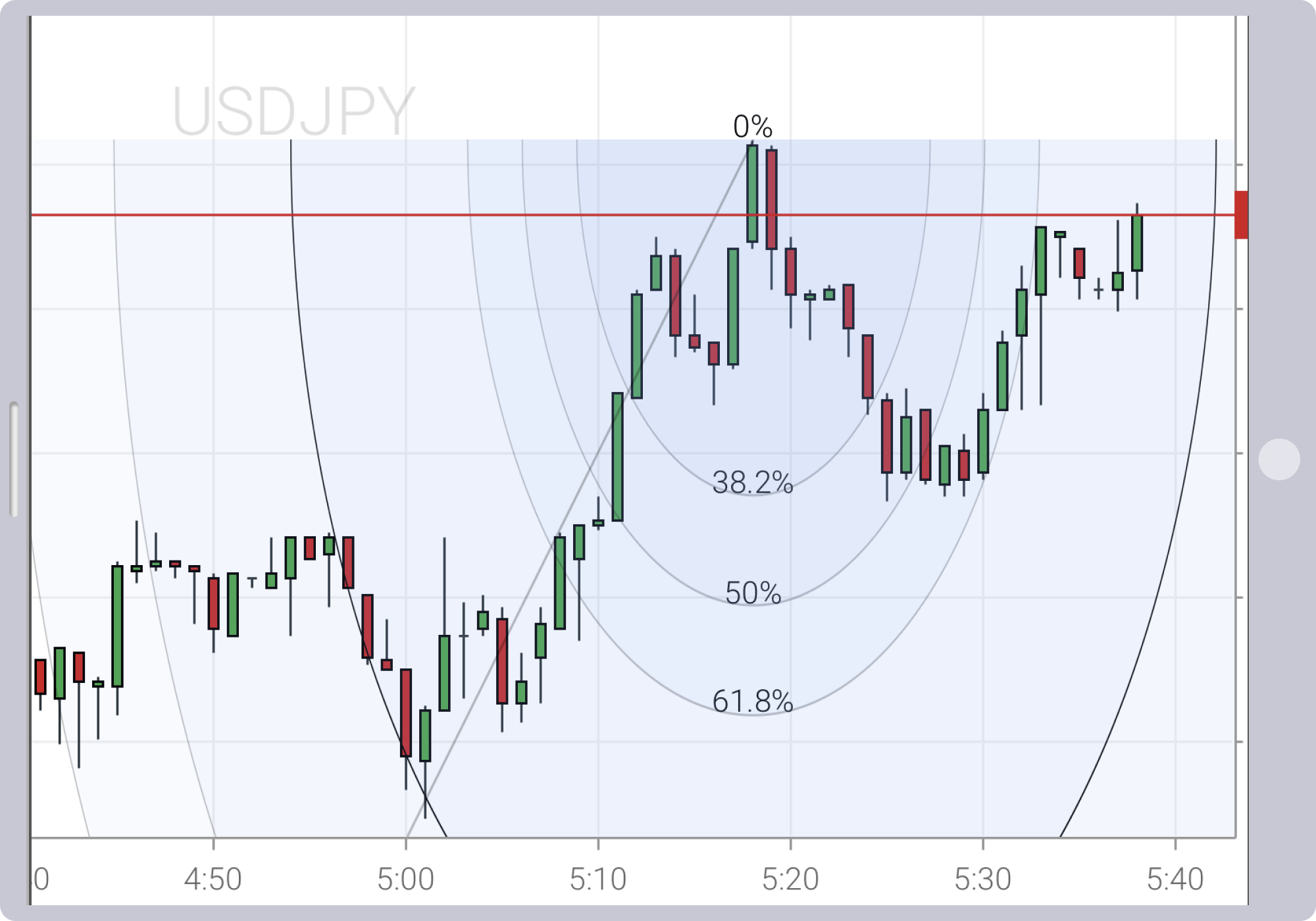Click the 5:10 time axis label
This screenshot has height=921, width=1316.
coord(598,879)
